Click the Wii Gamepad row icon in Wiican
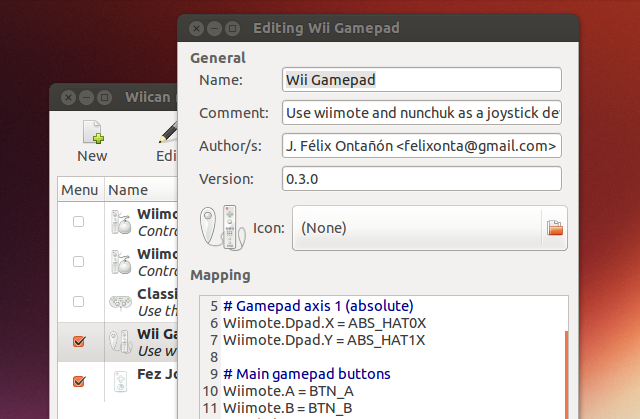640x419 pixels. click(120, 342)
